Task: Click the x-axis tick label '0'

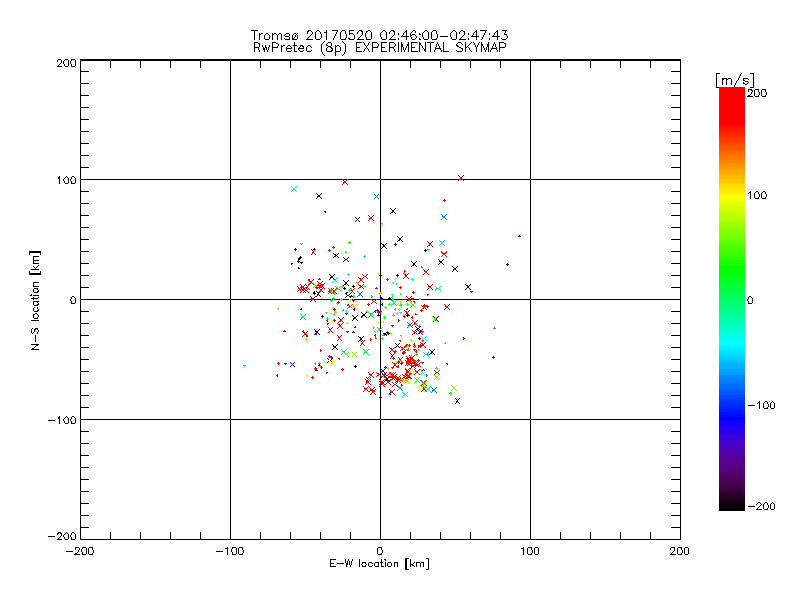Action: (380, 551)
